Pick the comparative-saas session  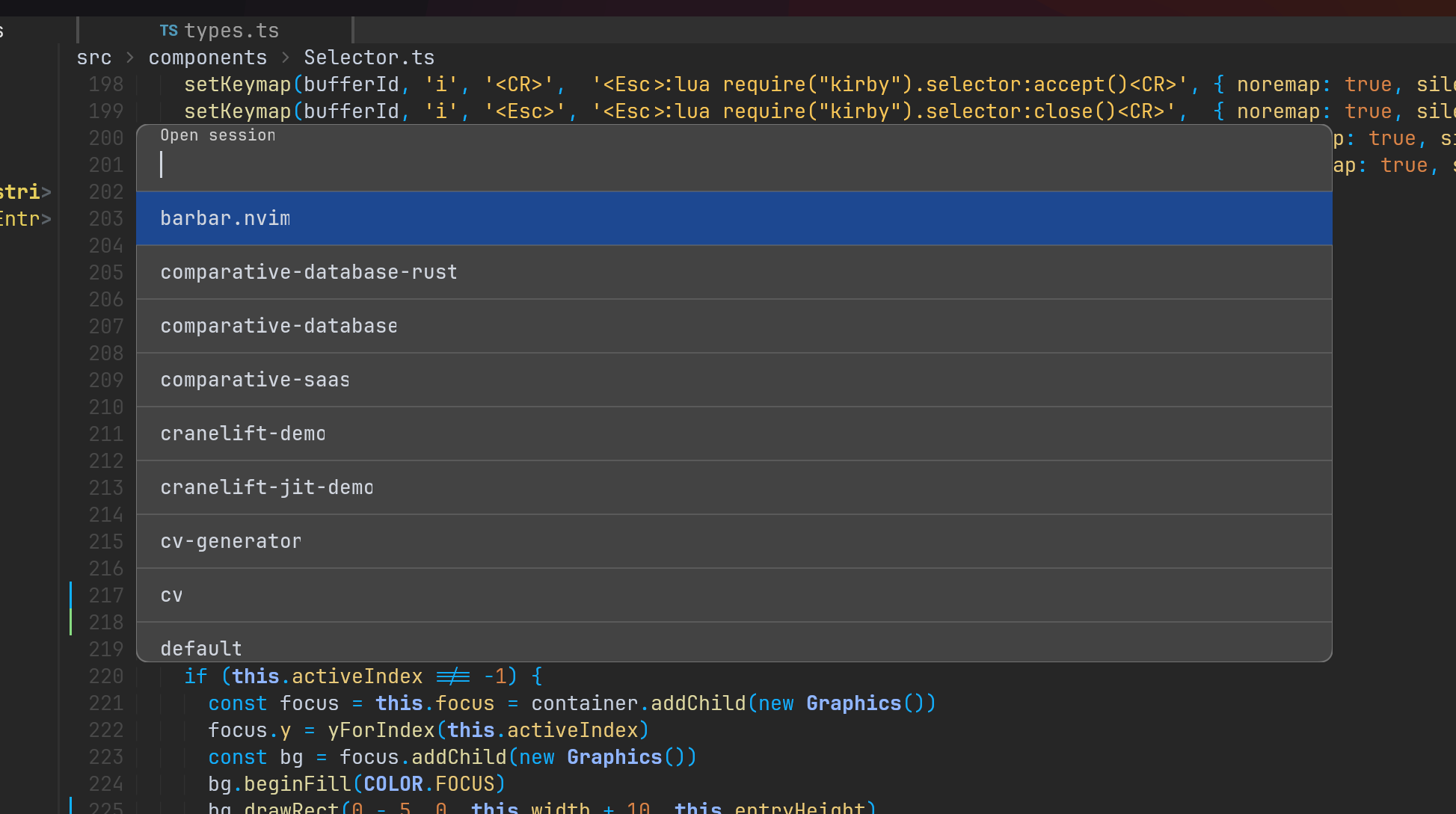[733, 380]
